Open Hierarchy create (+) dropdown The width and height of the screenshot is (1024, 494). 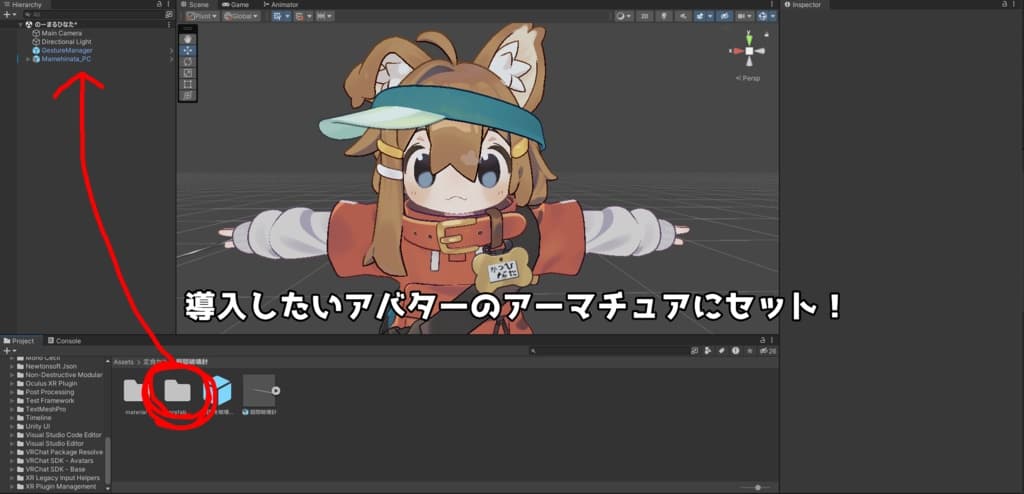click(x=8, y=14)
